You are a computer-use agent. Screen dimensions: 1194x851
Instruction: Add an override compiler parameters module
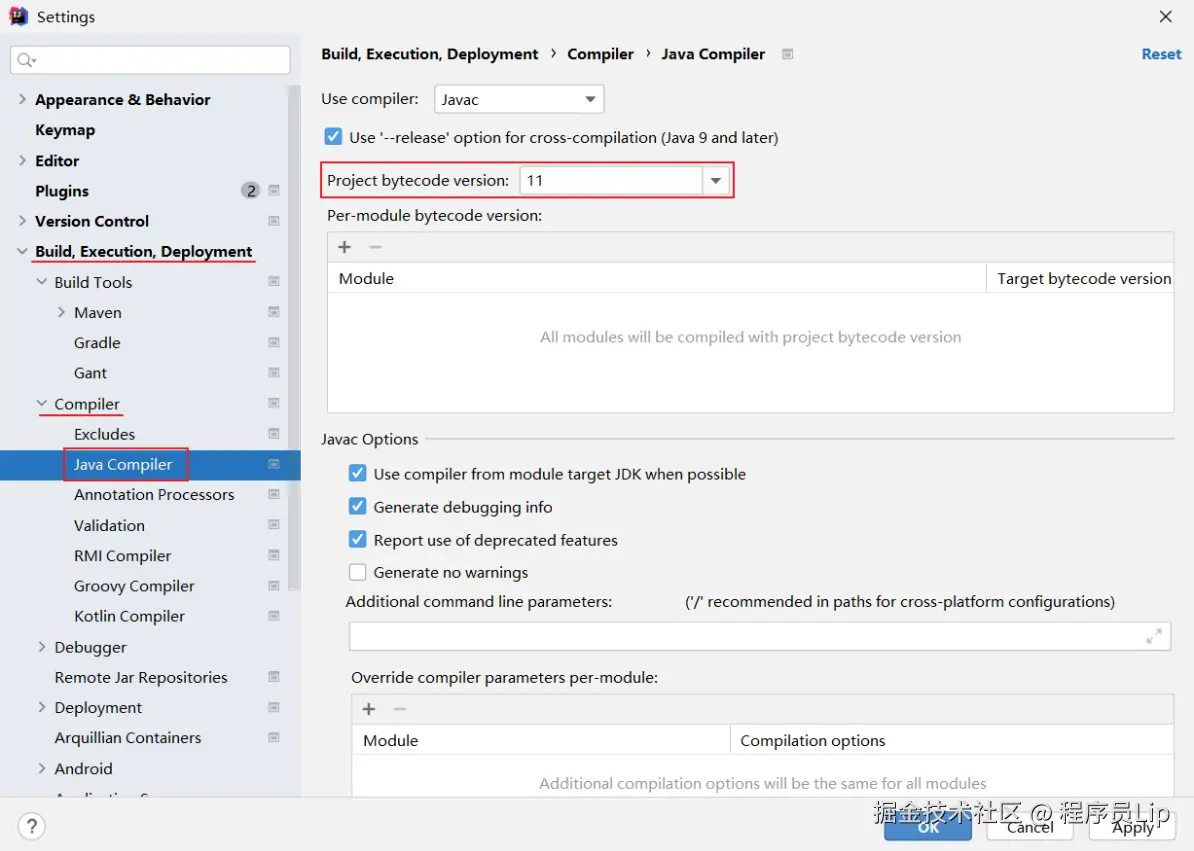pyautogui.click(x=369, y=709)
